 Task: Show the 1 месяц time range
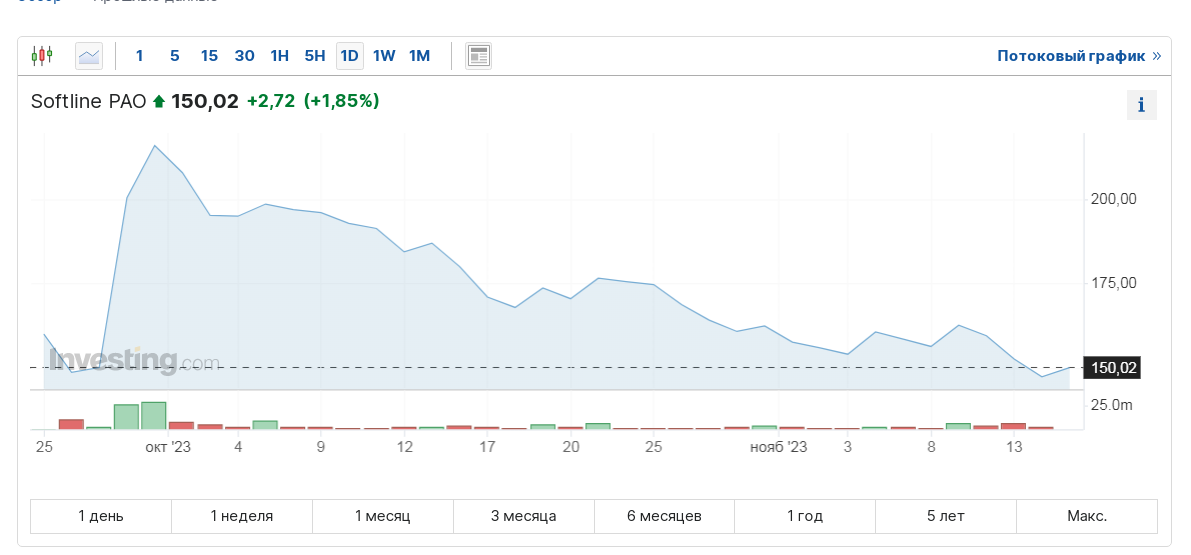point(383,516)
